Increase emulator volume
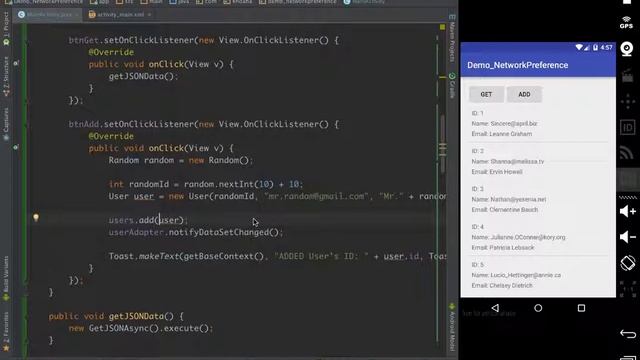This screenshot has height=360, width=640. click(x=628, y=211)
